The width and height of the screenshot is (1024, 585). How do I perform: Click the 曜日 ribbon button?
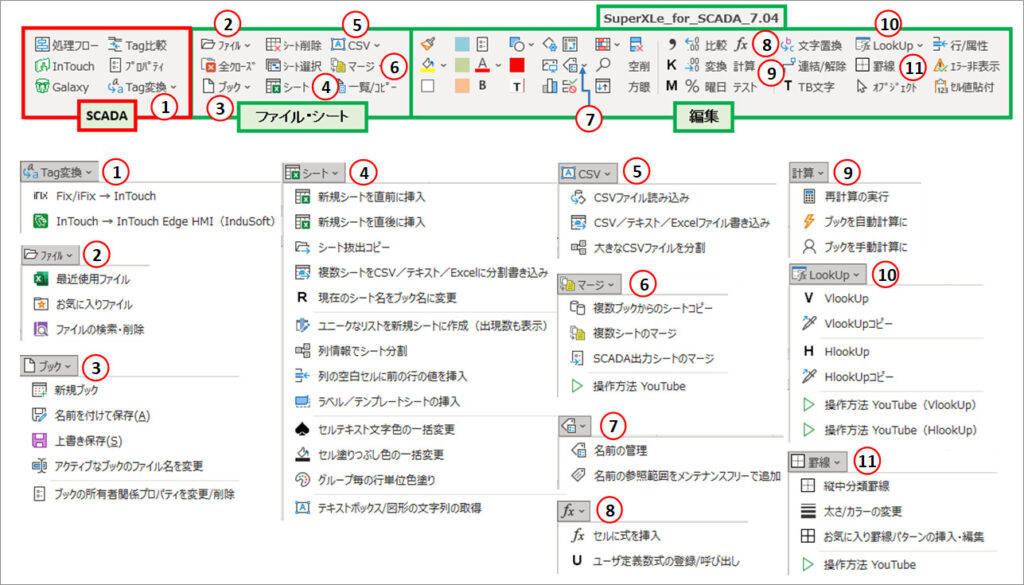tap(716, 86)
